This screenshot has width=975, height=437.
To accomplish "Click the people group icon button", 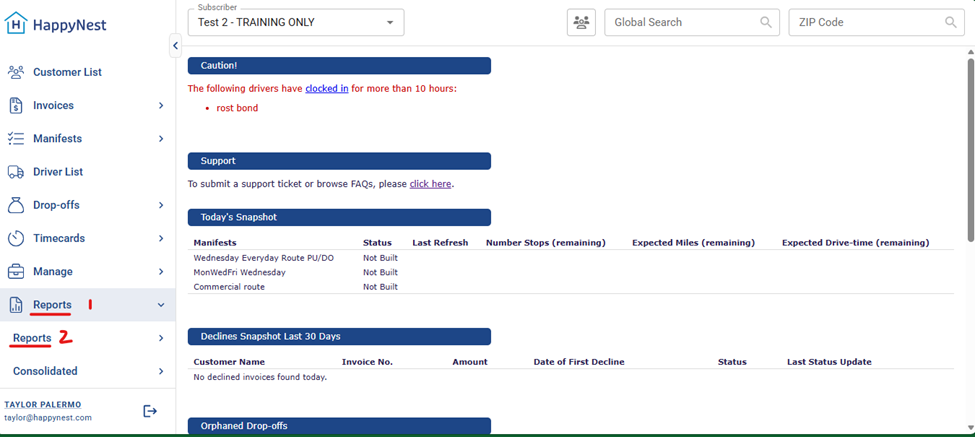I will (581, 22).
